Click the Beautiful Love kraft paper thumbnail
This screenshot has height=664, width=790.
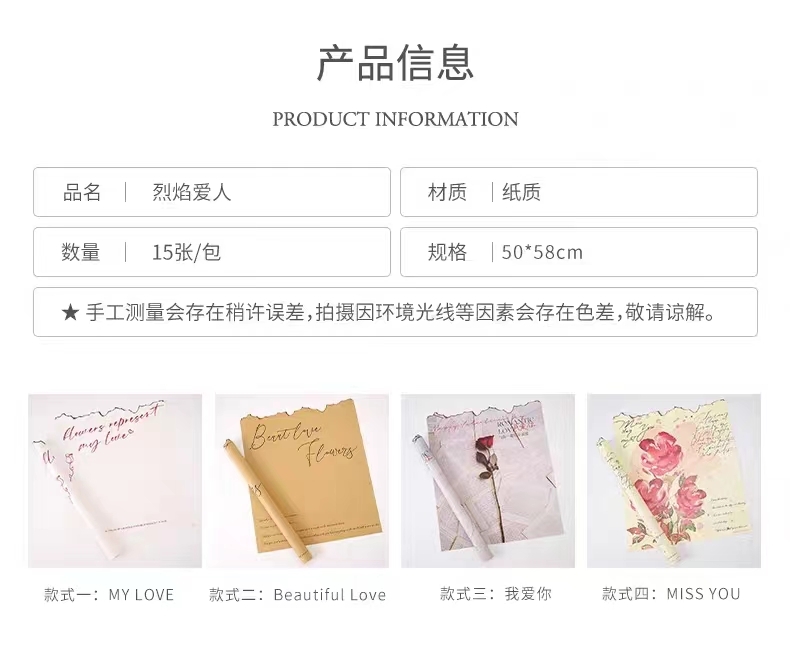pos(302,481)
